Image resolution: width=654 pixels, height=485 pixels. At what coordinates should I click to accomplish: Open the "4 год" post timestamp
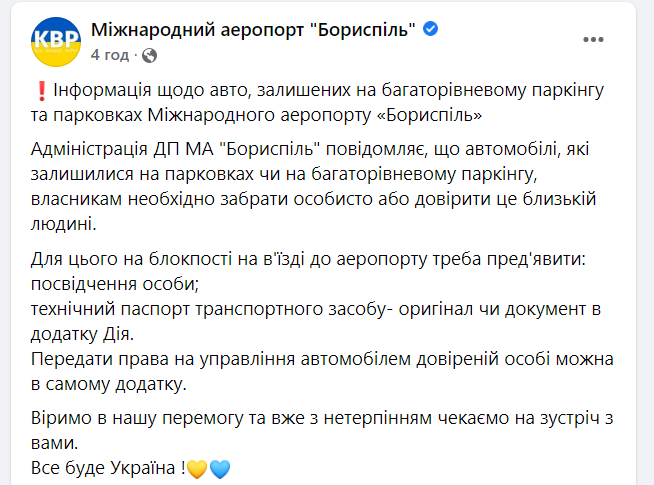tap(110, 55)
